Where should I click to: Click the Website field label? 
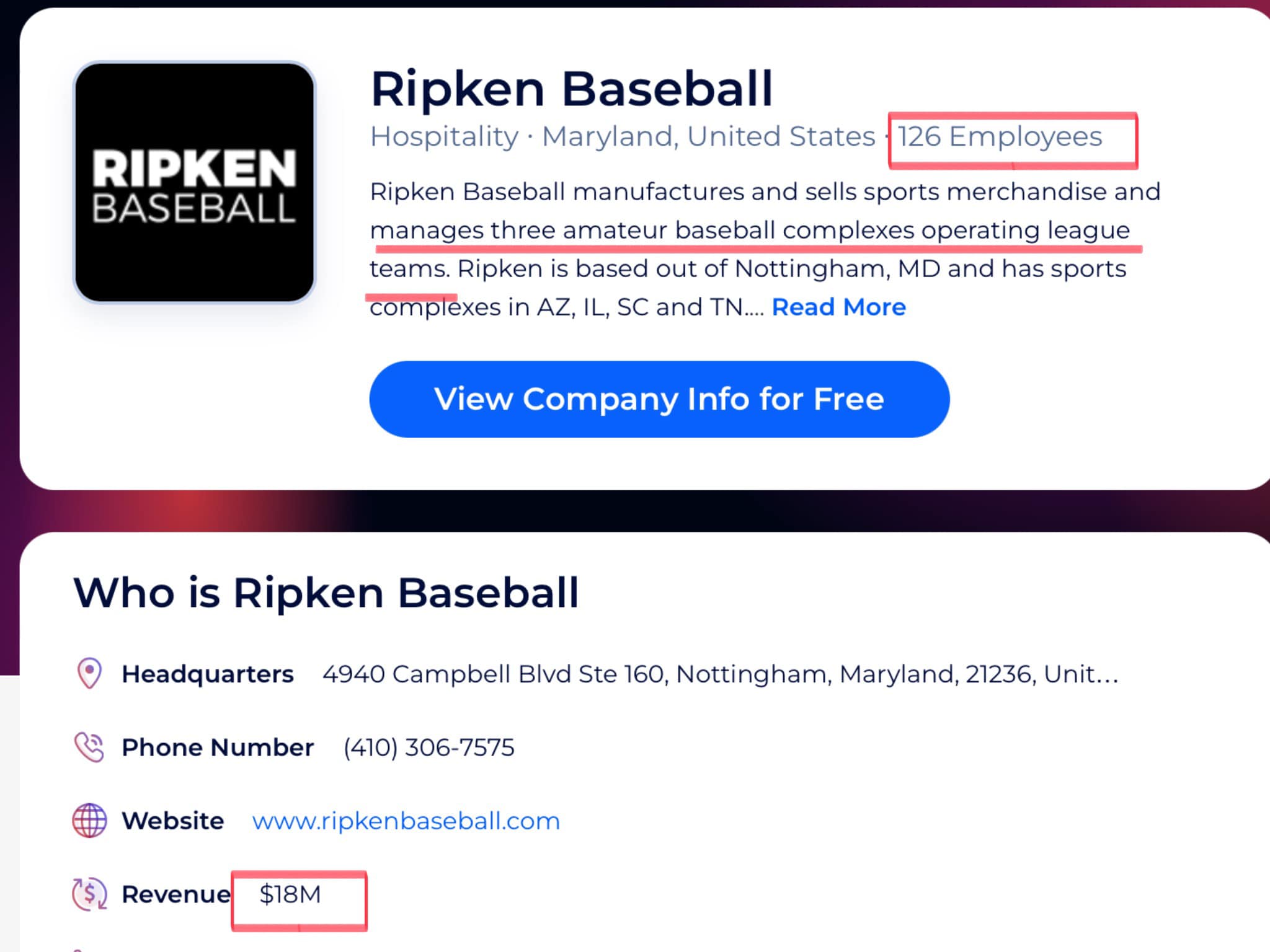[x=173, y=821]
